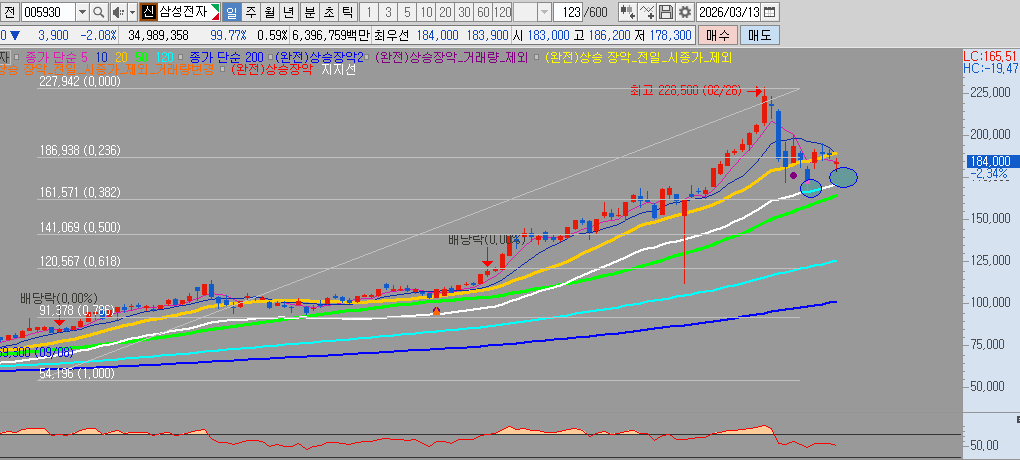
Task: Open the add indicator line-chart tool
Action: point(646,12)
